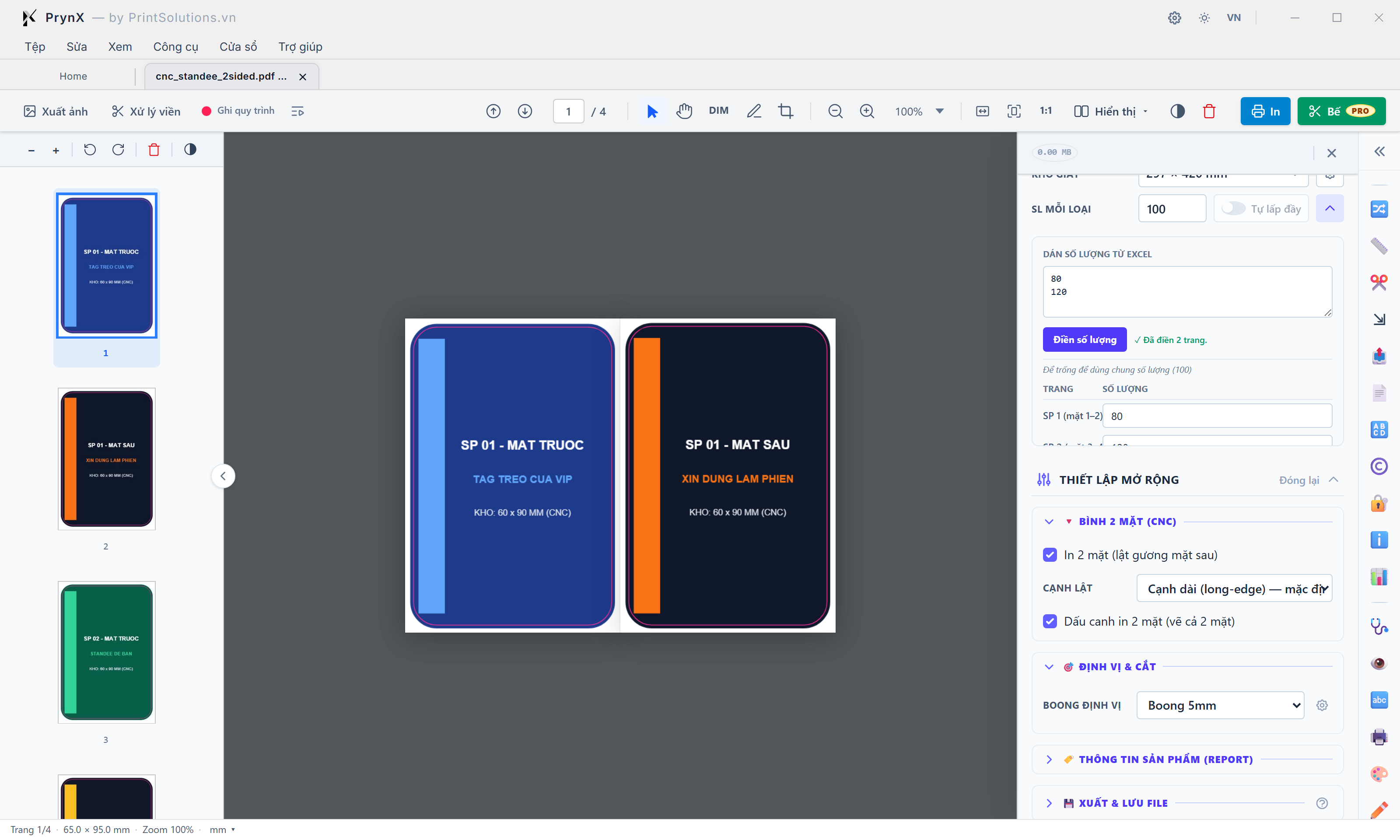Open the Cạnh lật long-edge dropdown

coord(1234,589)
